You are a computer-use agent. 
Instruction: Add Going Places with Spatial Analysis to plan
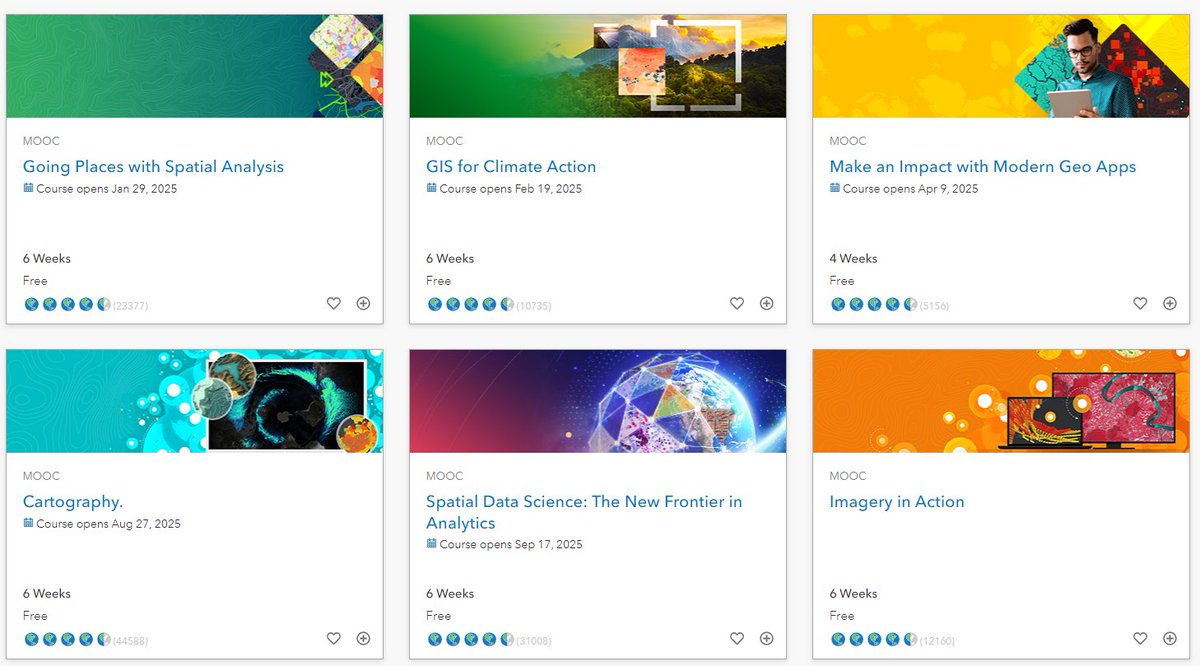click(363, 304)
